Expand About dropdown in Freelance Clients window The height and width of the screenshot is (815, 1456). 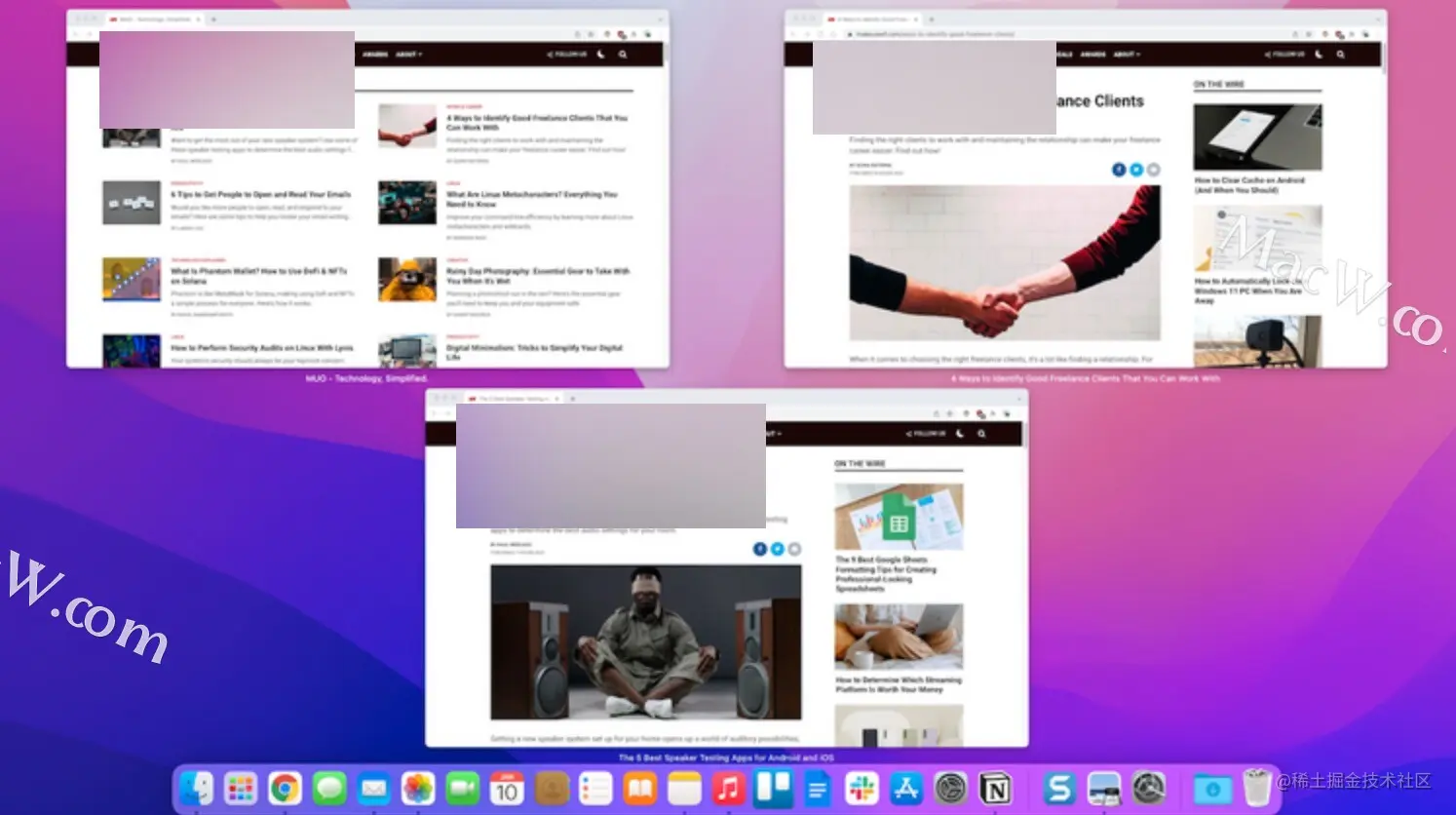pyautogui.click(x=1128, y=55)
